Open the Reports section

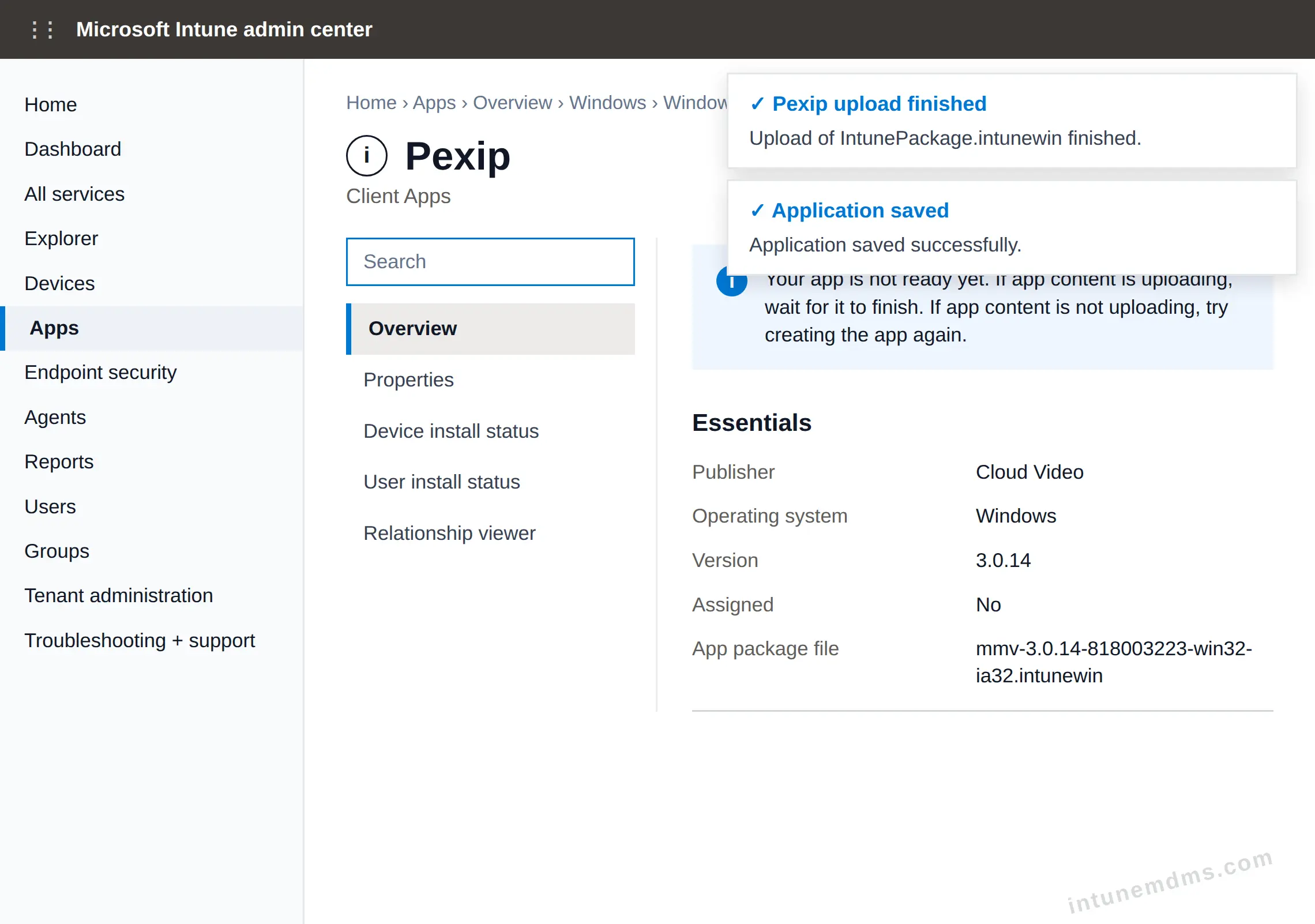pos(59,461)
